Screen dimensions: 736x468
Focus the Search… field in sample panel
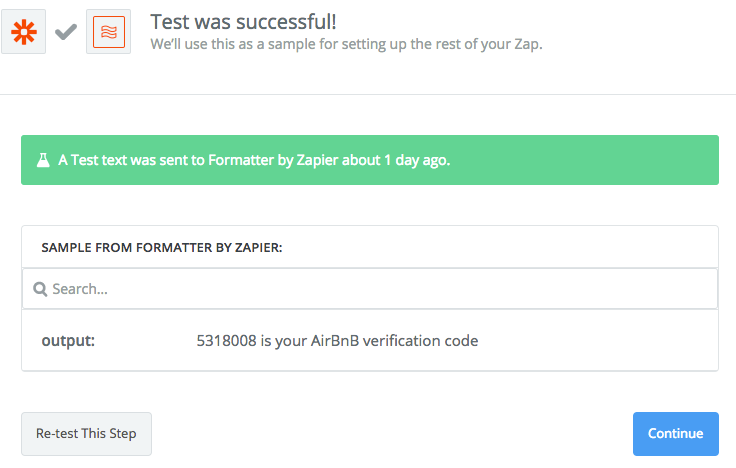370,289
